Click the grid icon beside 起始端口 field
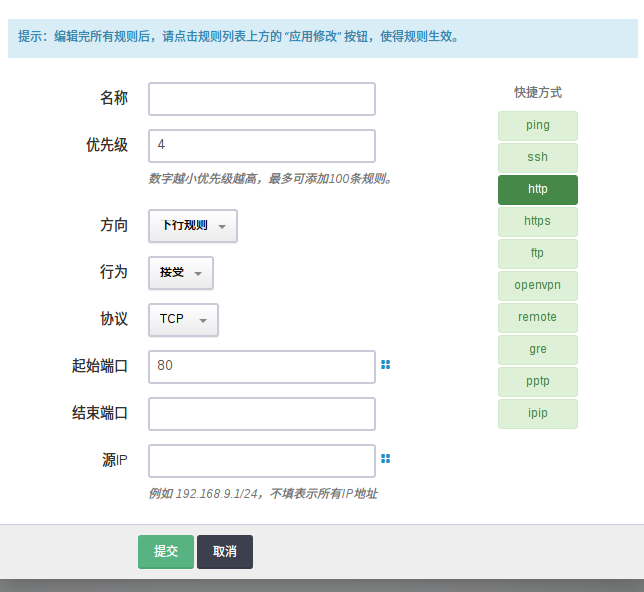This screenshot has width=644, height=592. [385, 365]
